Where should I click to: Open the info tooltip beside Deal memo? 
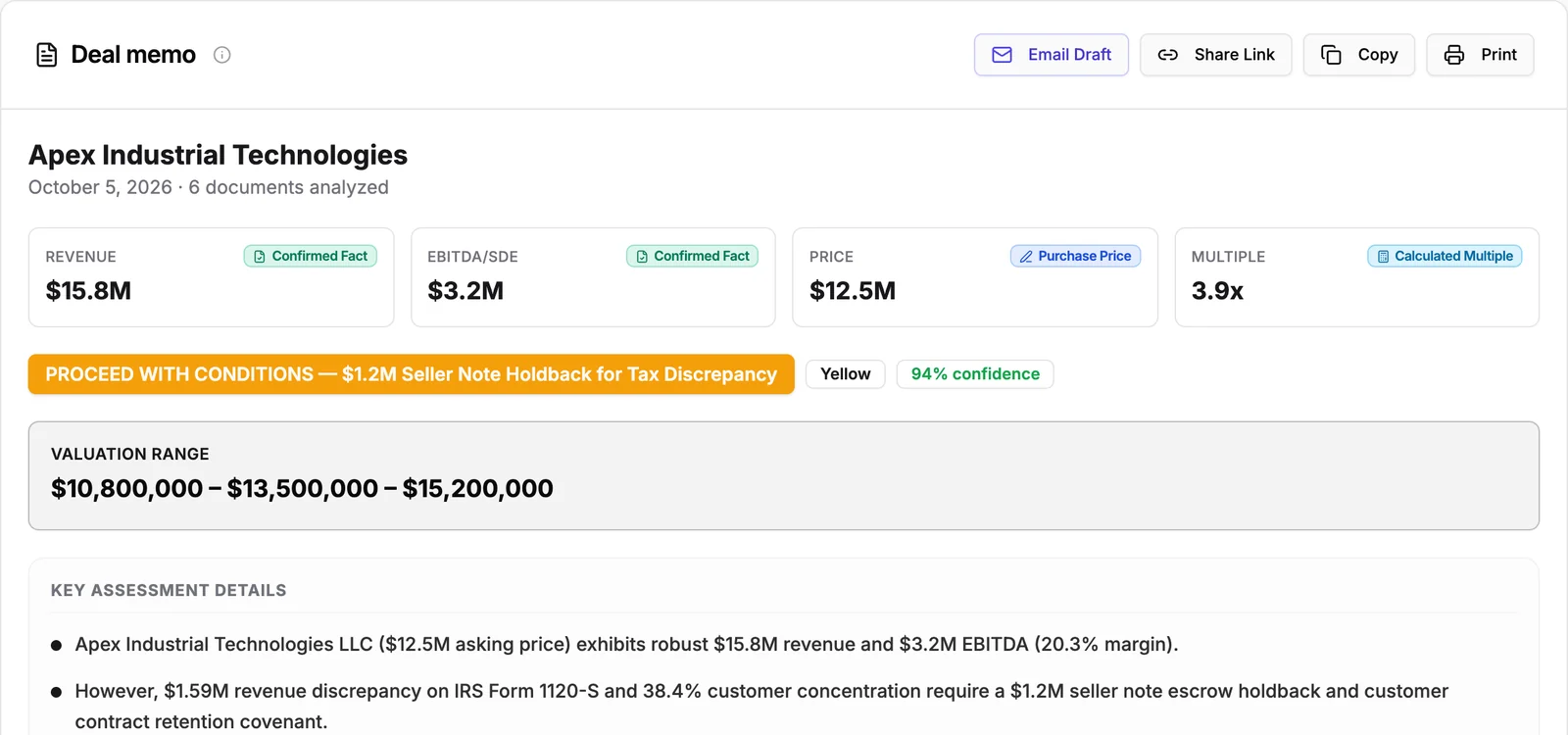(x=222, y=55)
